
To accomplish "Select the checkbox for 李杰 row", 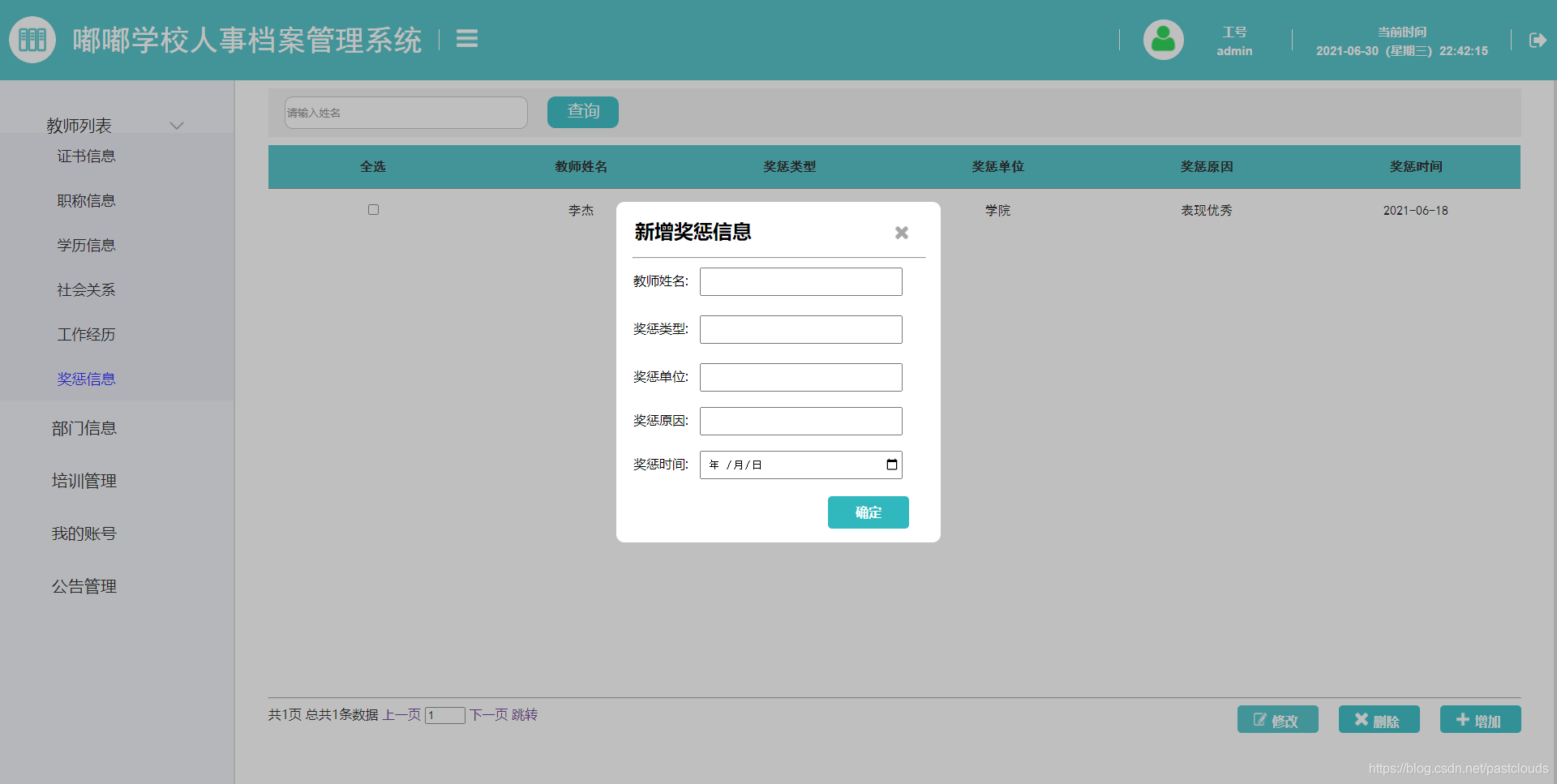I will click(x=373, y=210).
